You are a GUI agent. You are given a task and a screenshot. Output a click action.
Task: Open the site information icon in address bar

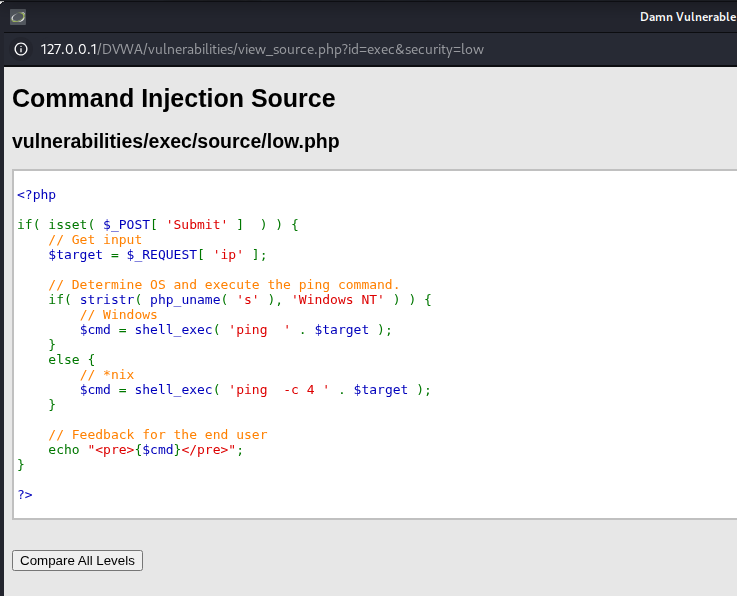click(x=21, y=49)
